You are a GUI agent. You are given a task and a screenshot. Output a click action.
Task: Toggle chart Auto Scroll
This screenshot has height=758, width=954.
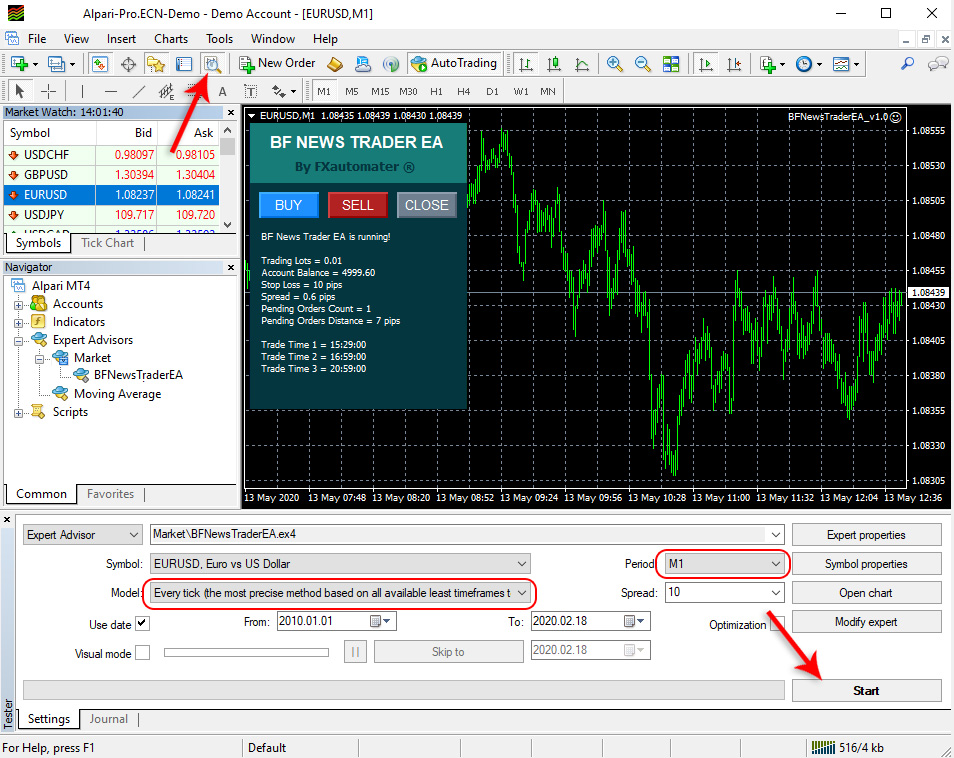tap(706, 64)
